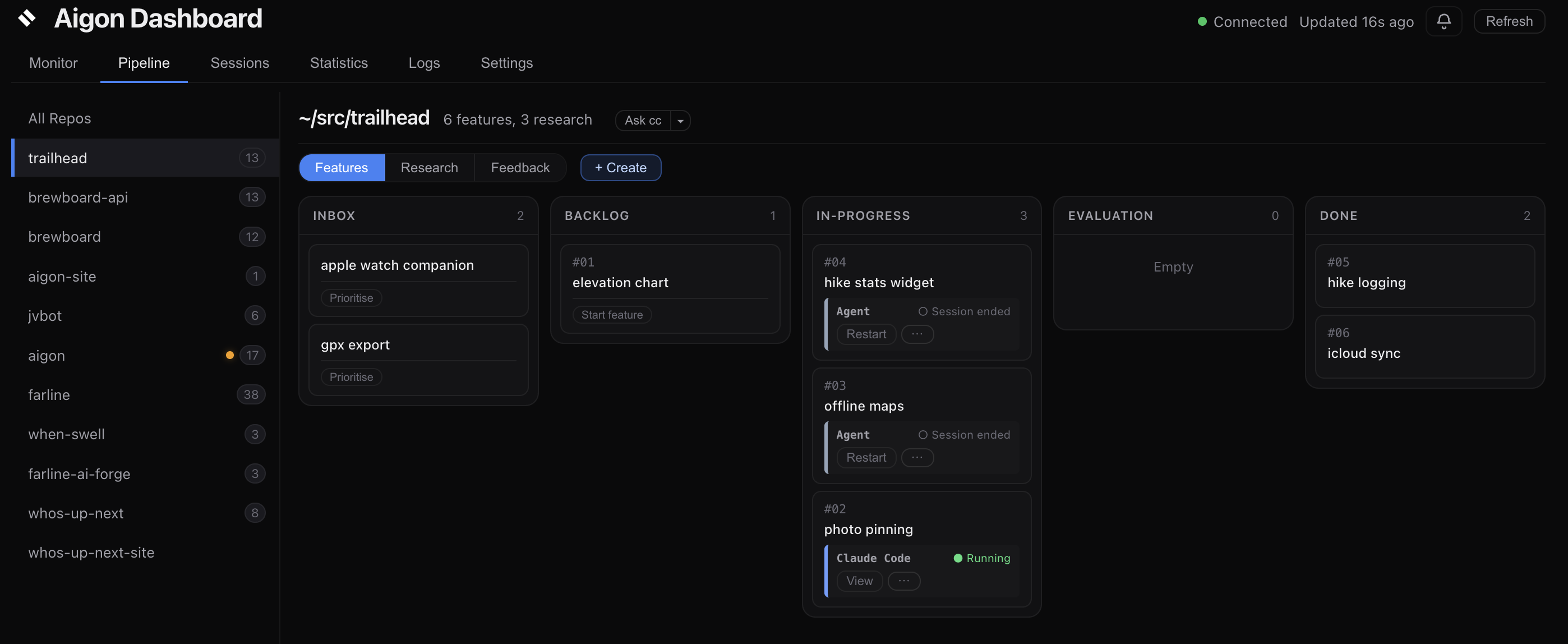Select the Features view toggle
This screenshot has height=644, width=1568.
point(342,167)
